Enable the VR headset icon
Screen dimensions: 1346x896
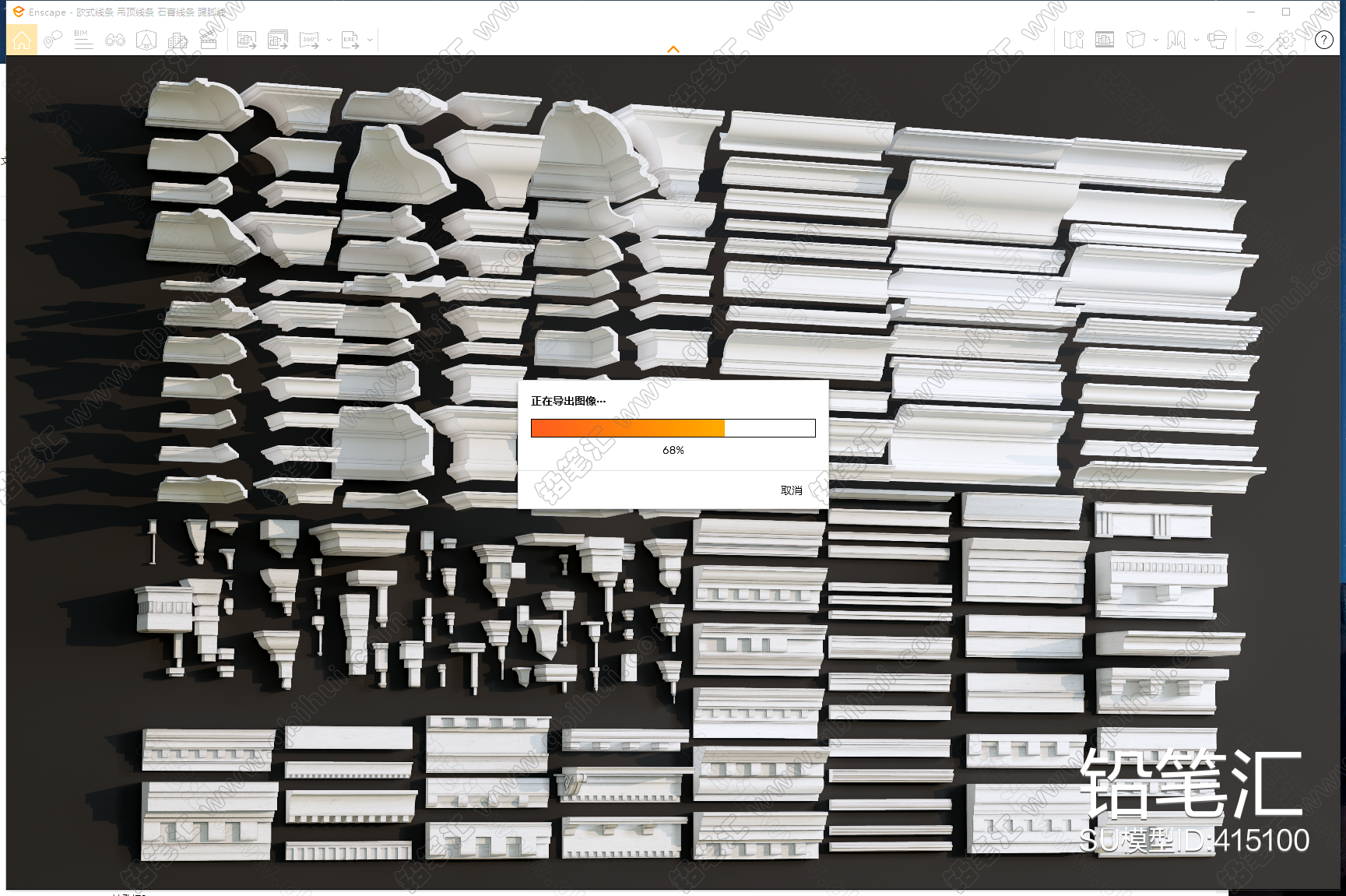1217,40
